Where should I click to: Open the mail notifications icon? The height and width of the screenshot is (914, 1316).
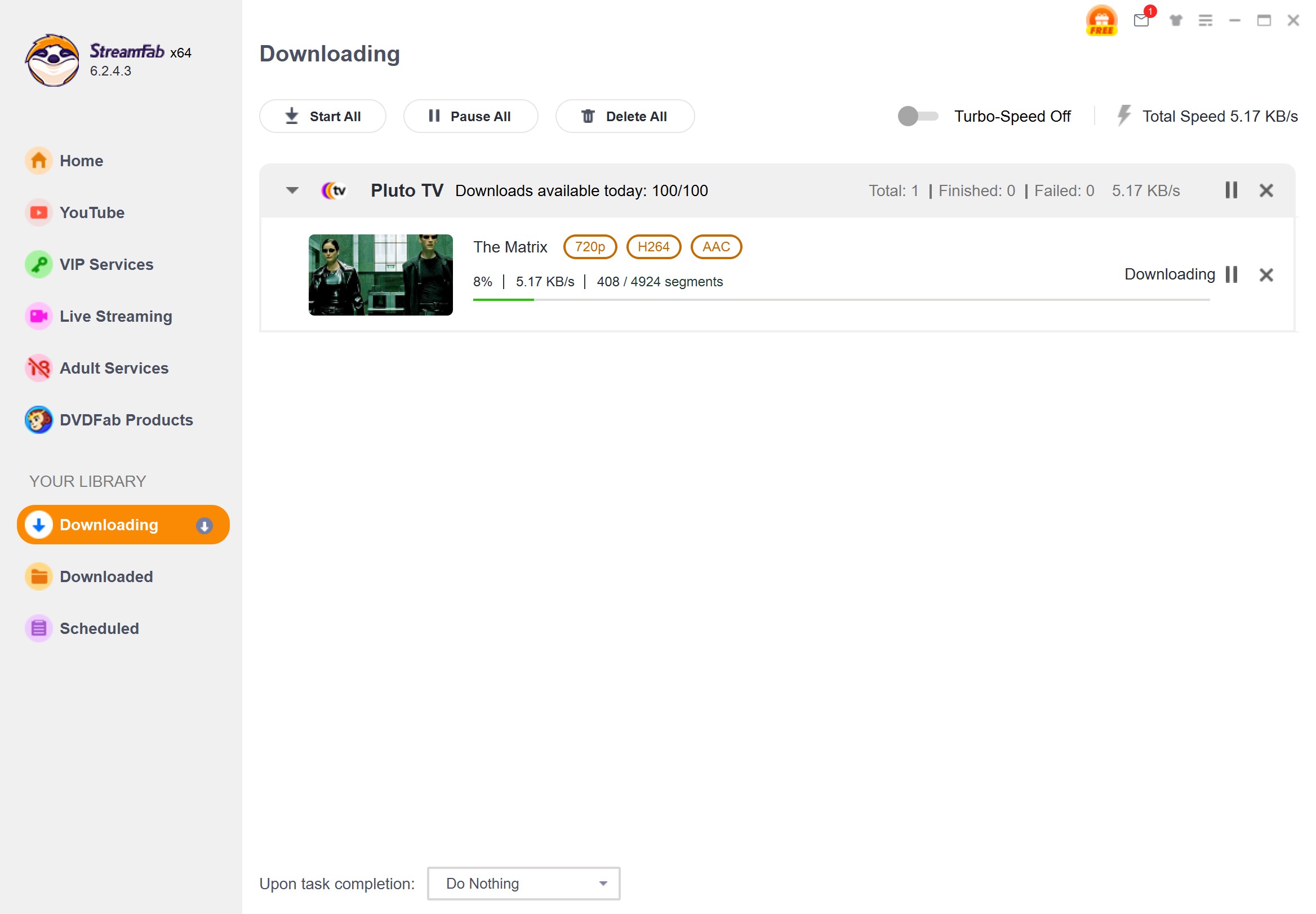pos(1141,20)
